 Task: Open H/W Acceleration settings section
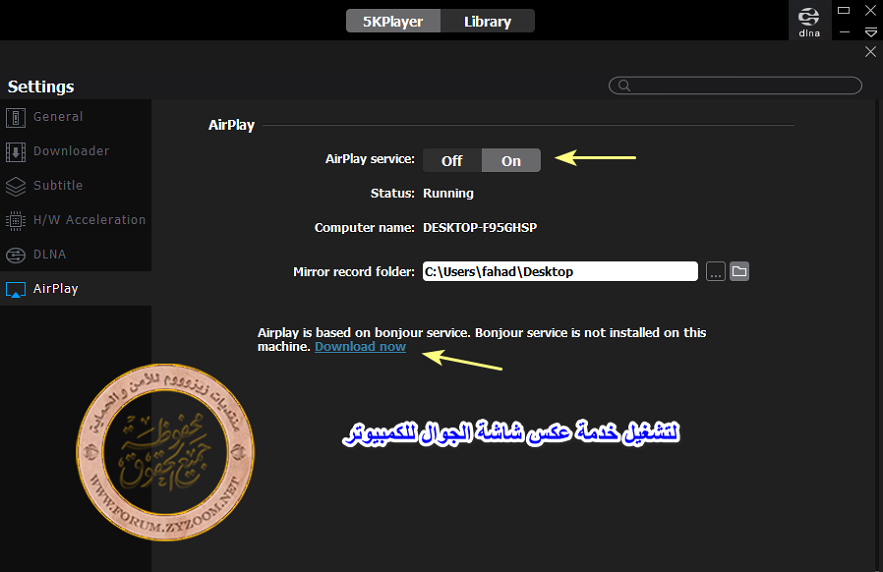(75, 220)
